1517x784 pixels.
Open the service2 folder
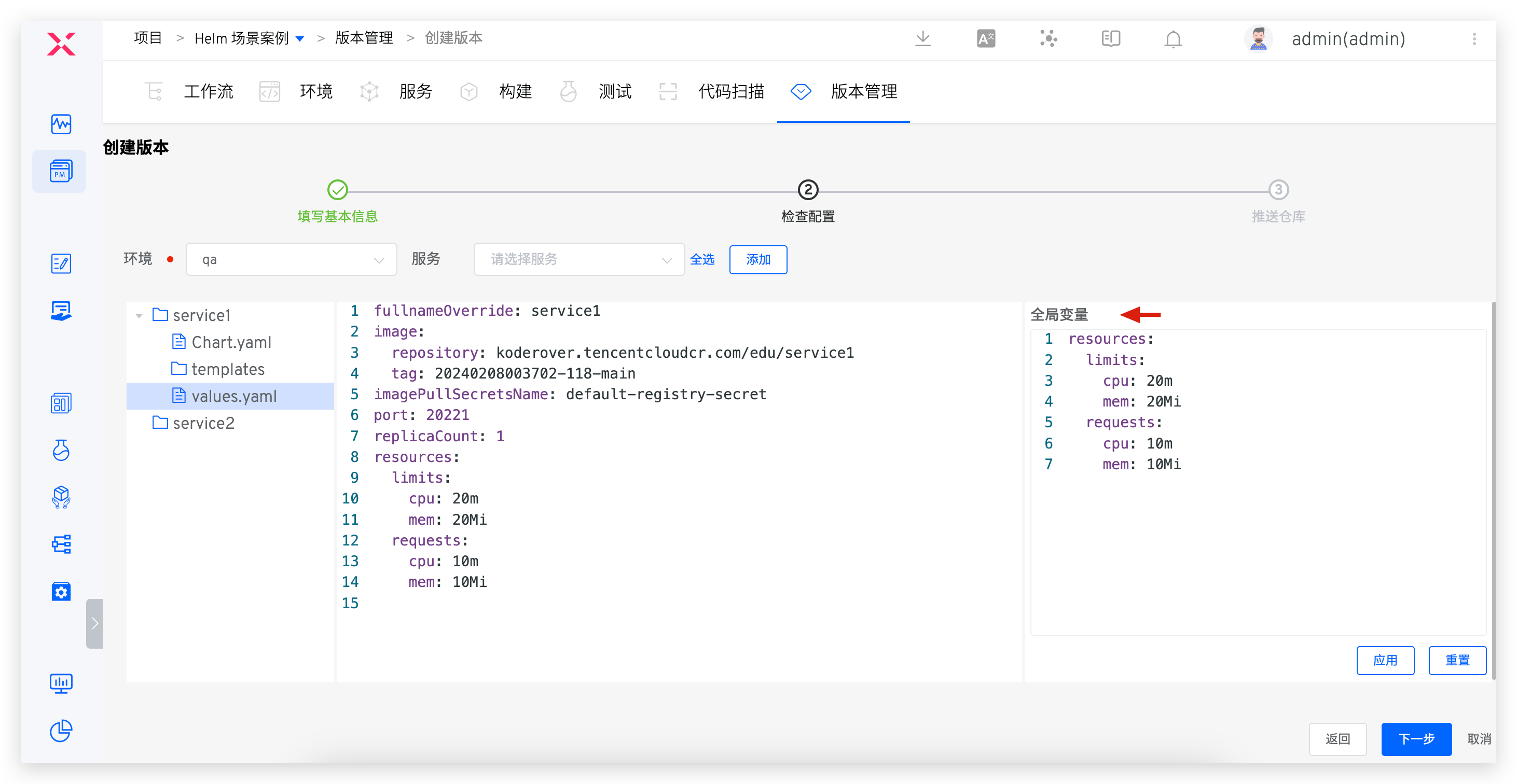(x=193, y=423)
